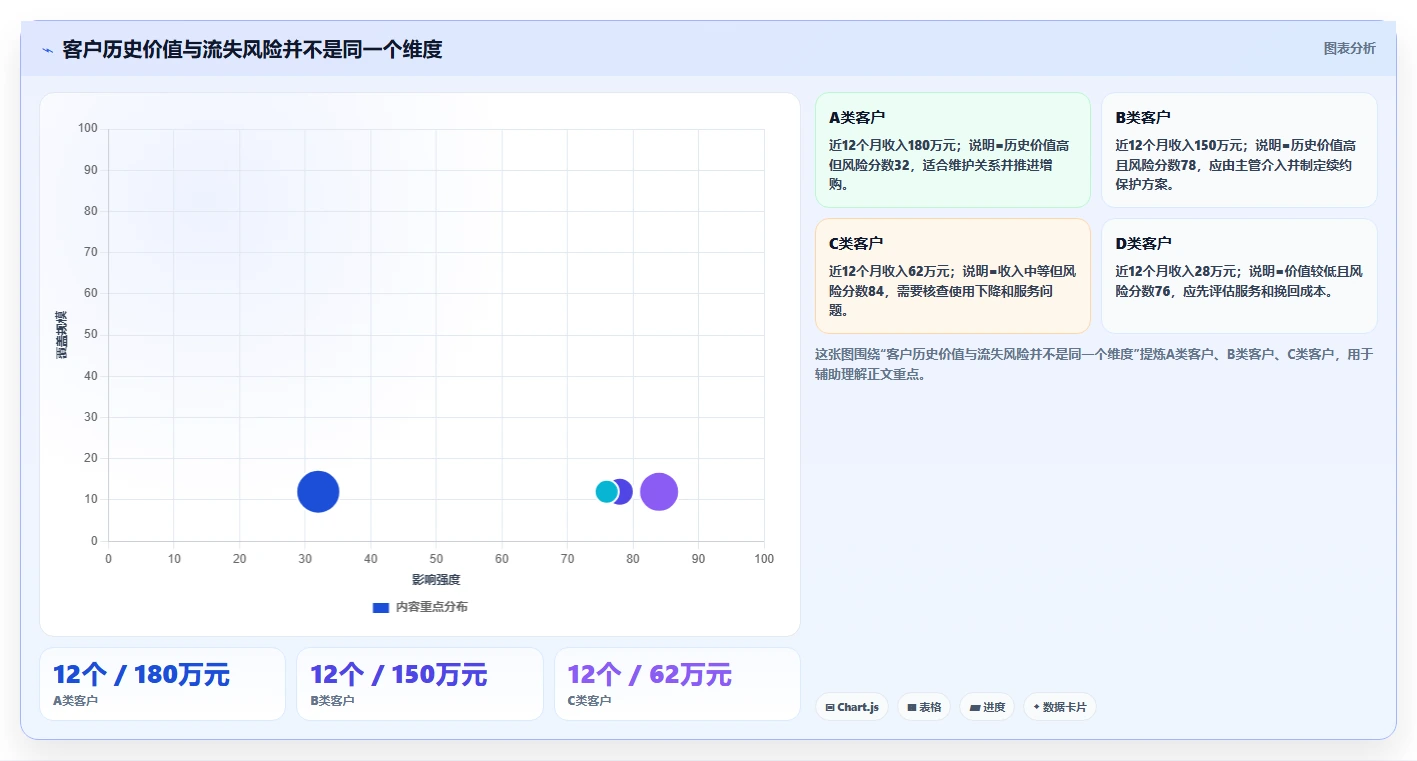Click the 12个 / 150万元 stat card
Viewport: 1417px width, 761px height.
(420, 684)
